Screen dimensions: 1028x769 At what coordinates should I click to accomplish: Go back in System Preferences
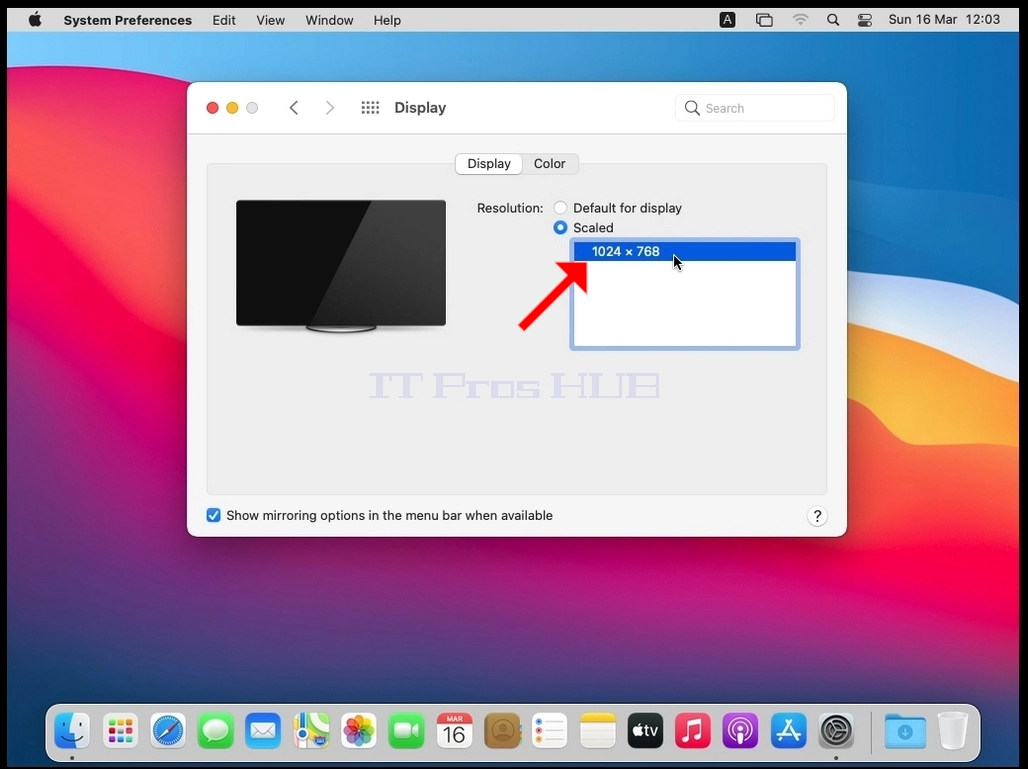click(x=294, y=108)
